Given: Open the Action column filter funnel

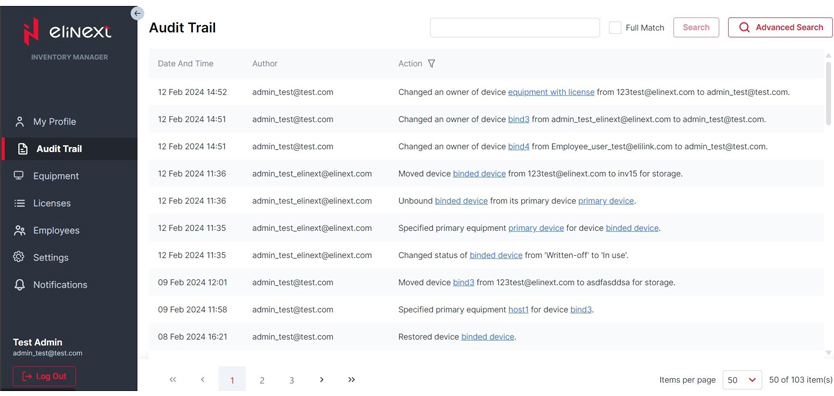Looking at the screenshot, I should pos(431,63).
